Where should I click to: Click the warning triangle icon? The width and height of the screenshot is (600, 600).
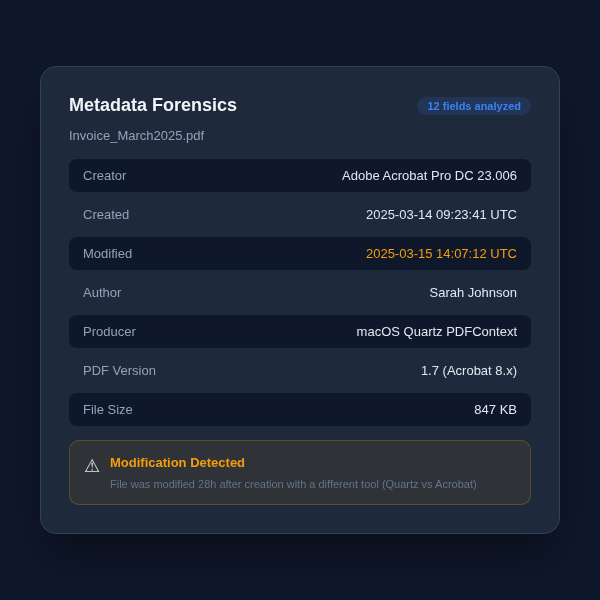[x=92, y=466]
